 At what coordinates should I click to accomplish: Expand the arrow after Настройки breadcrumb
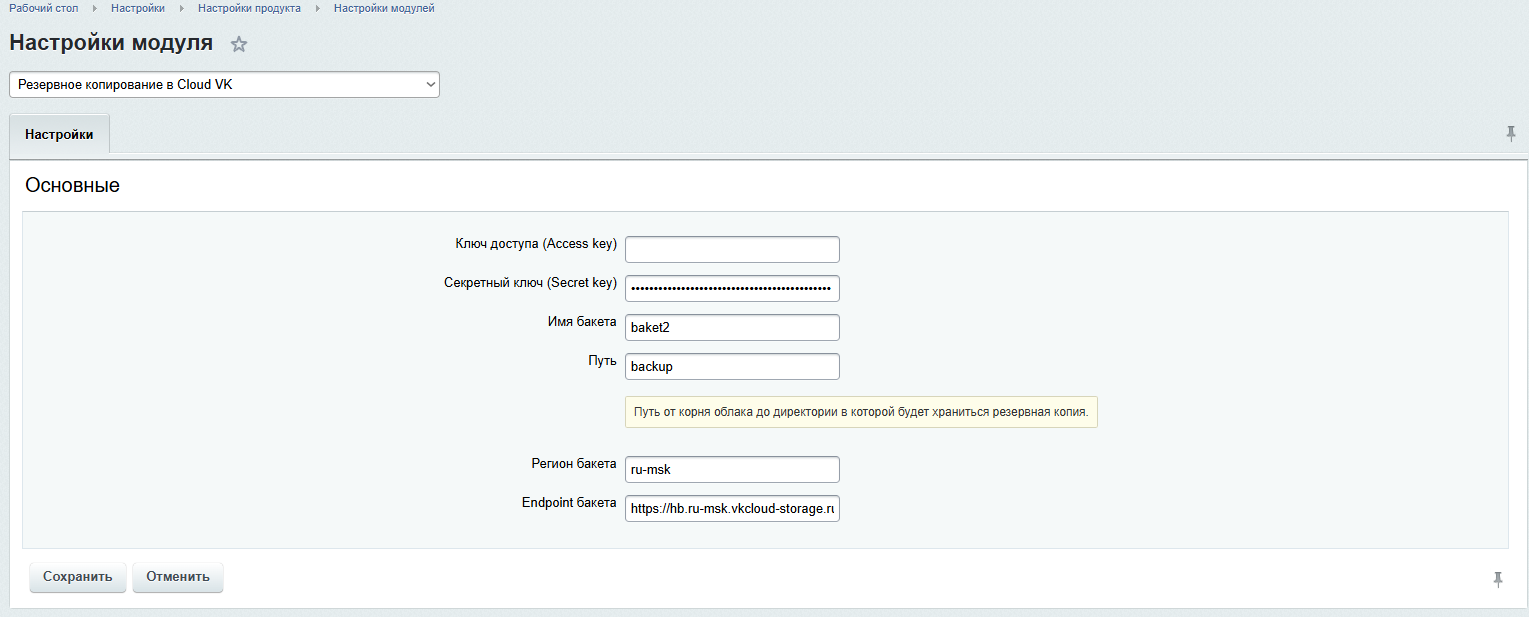(182, 8)
